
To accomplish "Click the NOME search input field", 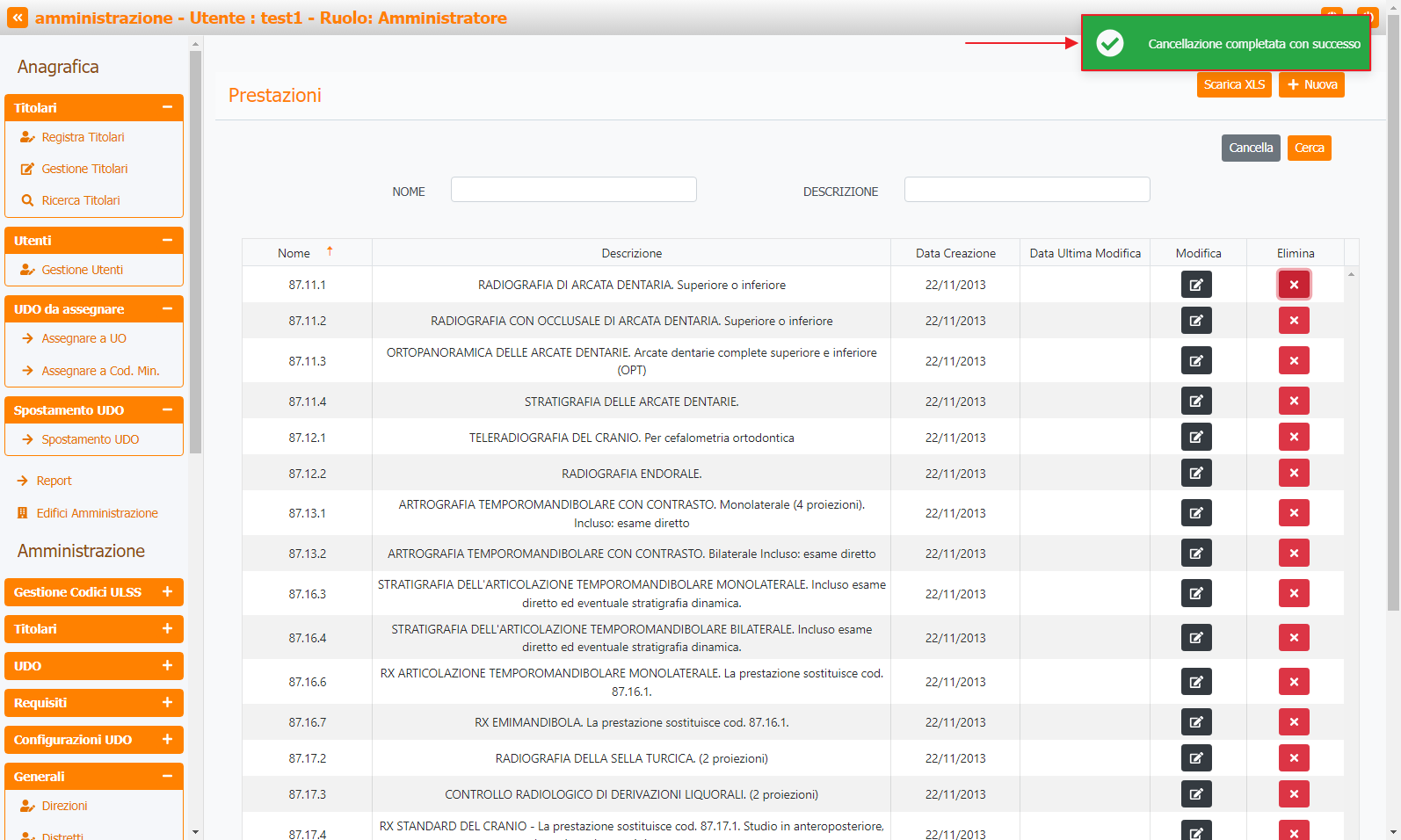I will point(574,190).
